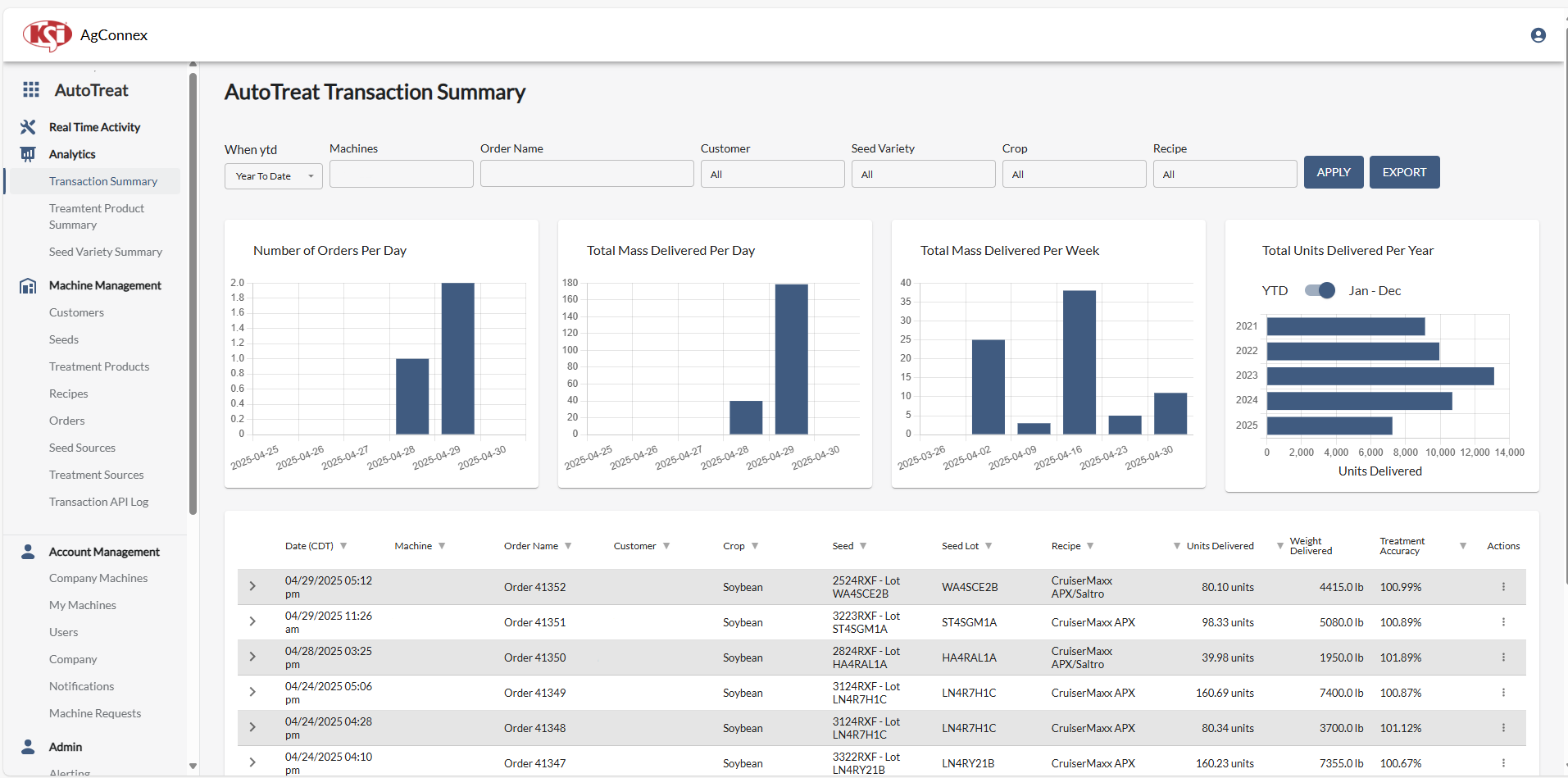This screenshot has height=778, width=1568.
Task: Open the Year To Date dropdown
Action: (x=273, y=176)
